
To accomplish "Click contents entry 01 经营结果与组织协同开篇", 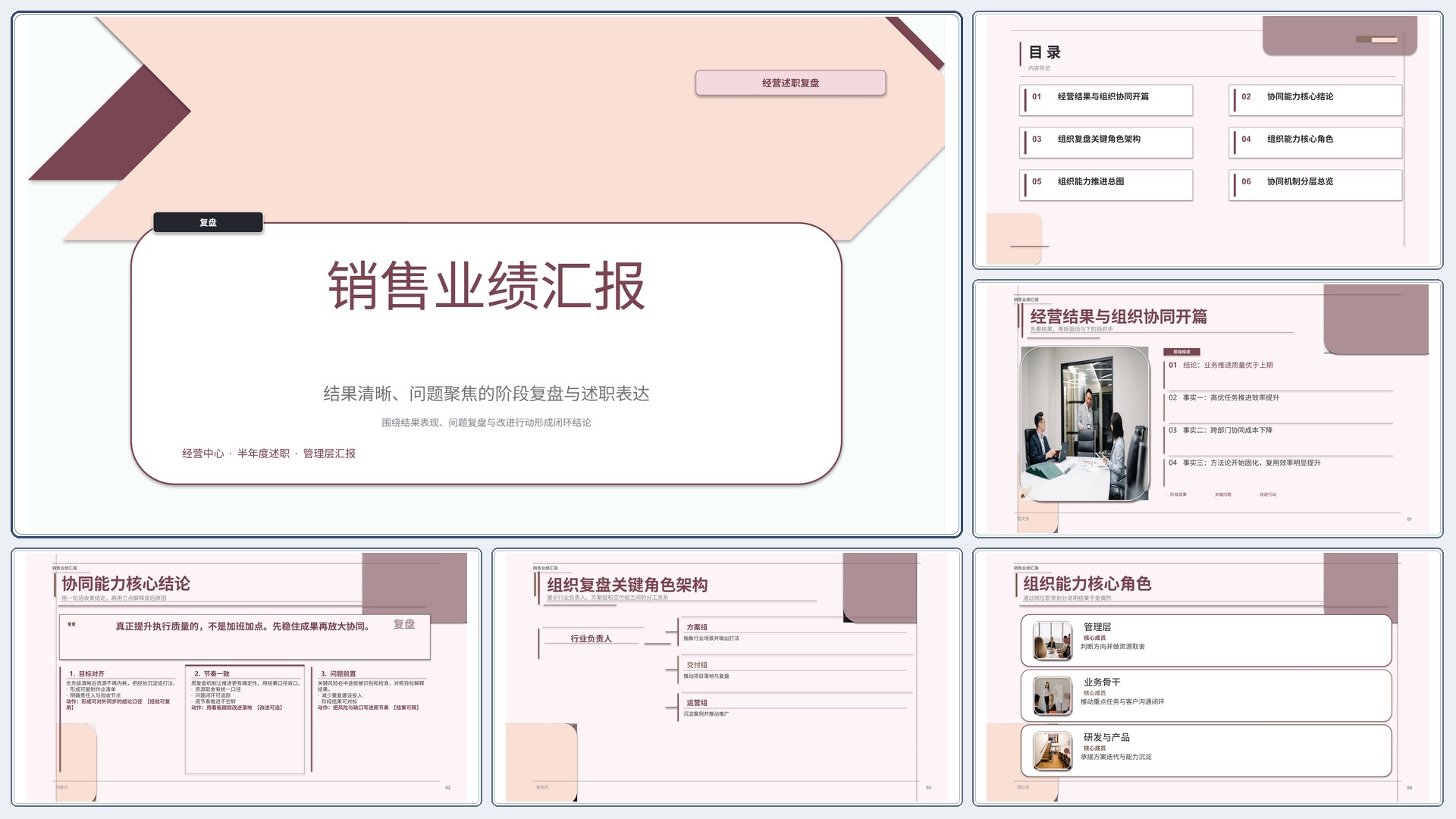I will (x=1106, y=100).
